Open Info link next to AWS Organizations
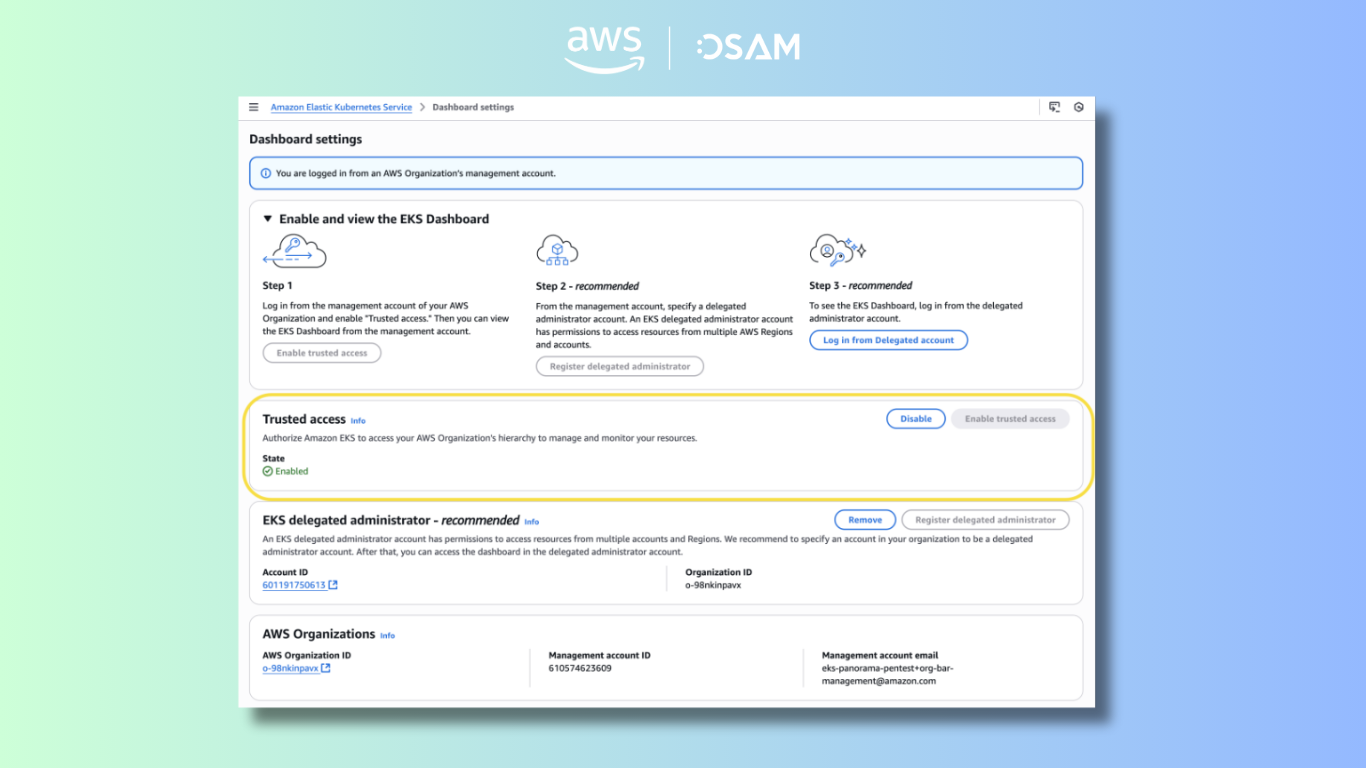The height and width of the screenshot is (768, 1366). pos(387,636)
